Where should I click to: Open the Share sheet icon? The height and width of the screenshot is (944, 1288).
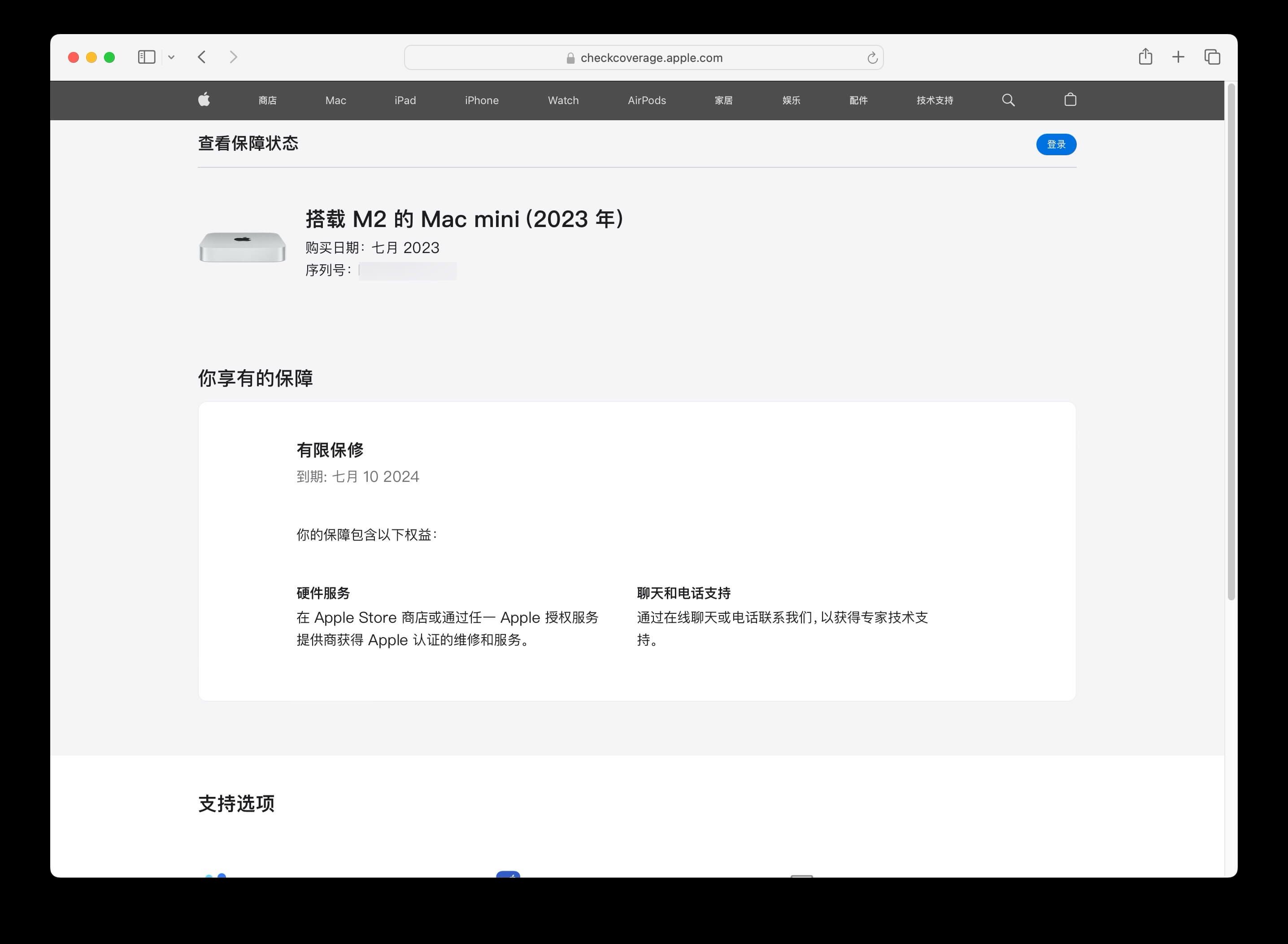coord(1145,57)
